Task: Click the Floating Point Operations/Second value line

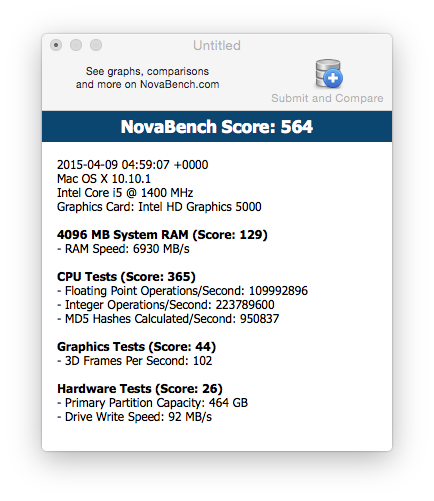Action: click(x=182, y=291)
